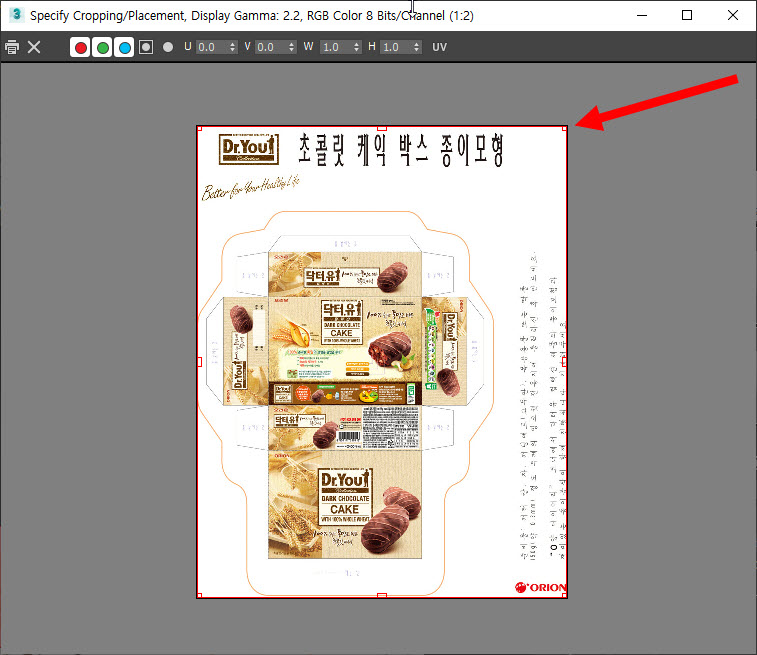Click the V spinner arrows
The height and width of the screenshot is (655, 757).
click(x=292, y=47)
